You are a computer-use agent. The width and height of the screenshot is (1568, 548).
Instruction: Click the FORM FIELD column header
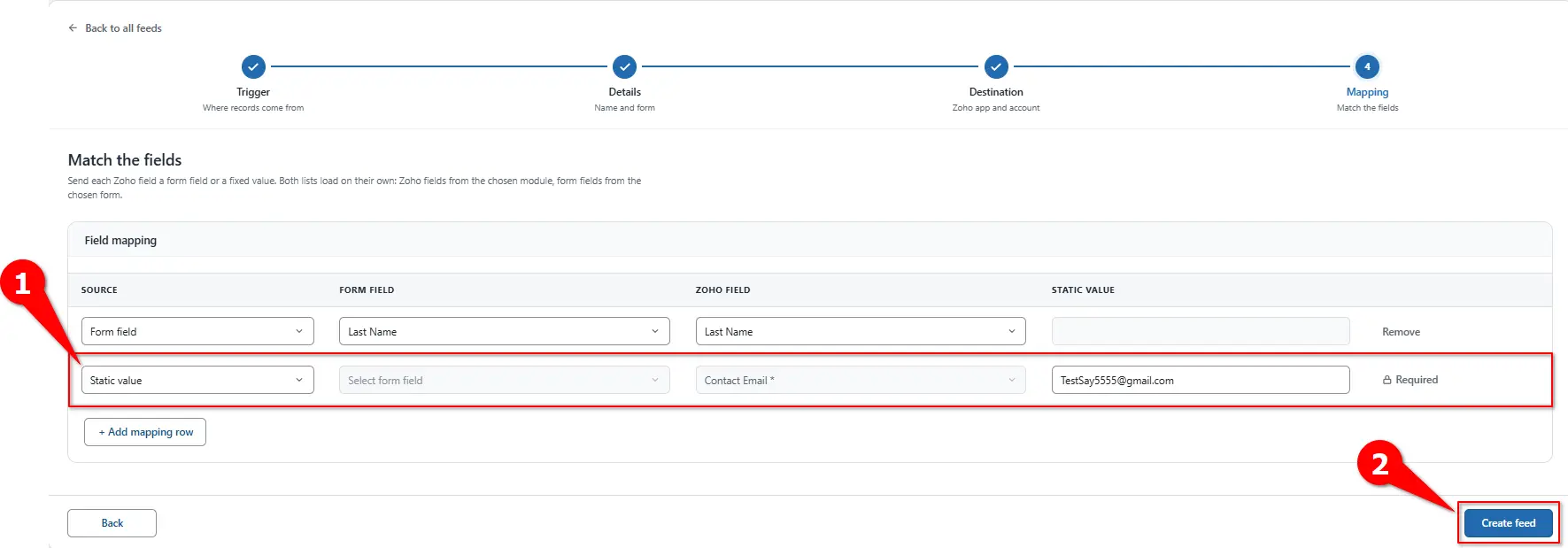367,290
